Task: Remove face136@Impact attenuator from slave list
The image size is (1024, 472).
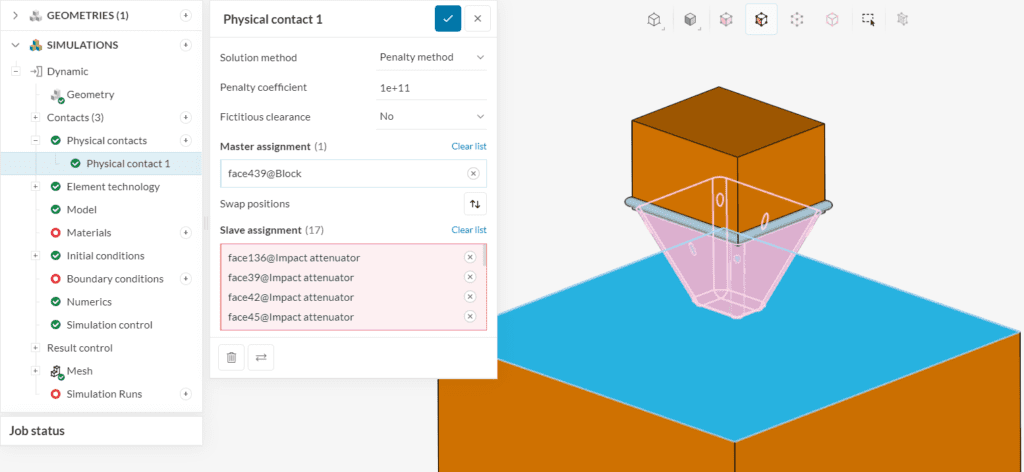Action: click(x=470, y=257)
